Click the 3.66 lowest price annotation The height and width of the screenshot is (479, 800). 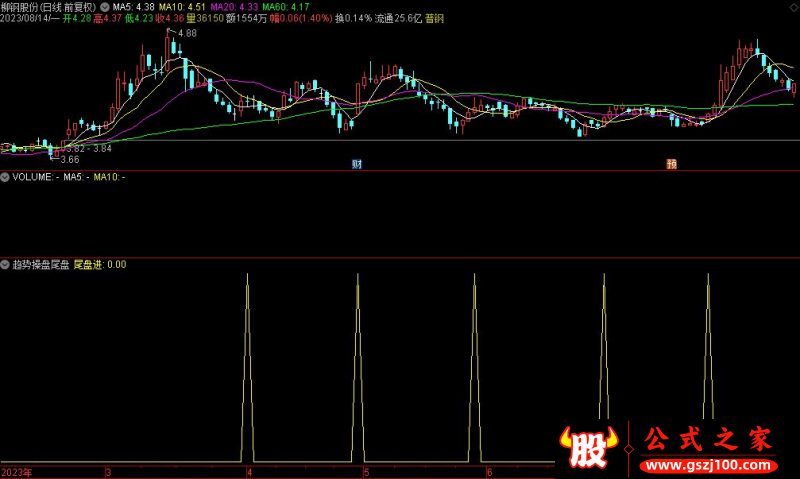tap(70, 160)
